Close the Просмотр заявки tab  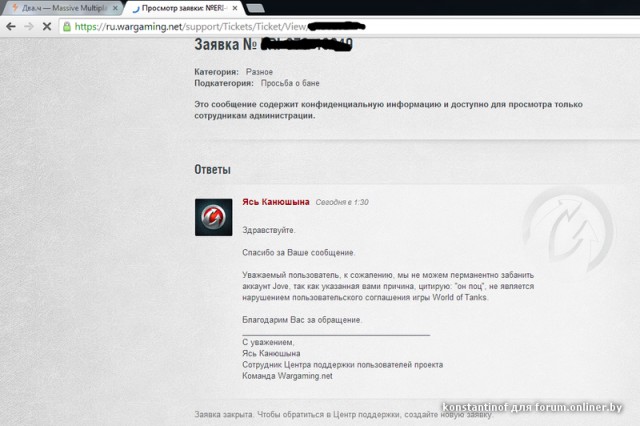tap(235, 8)
